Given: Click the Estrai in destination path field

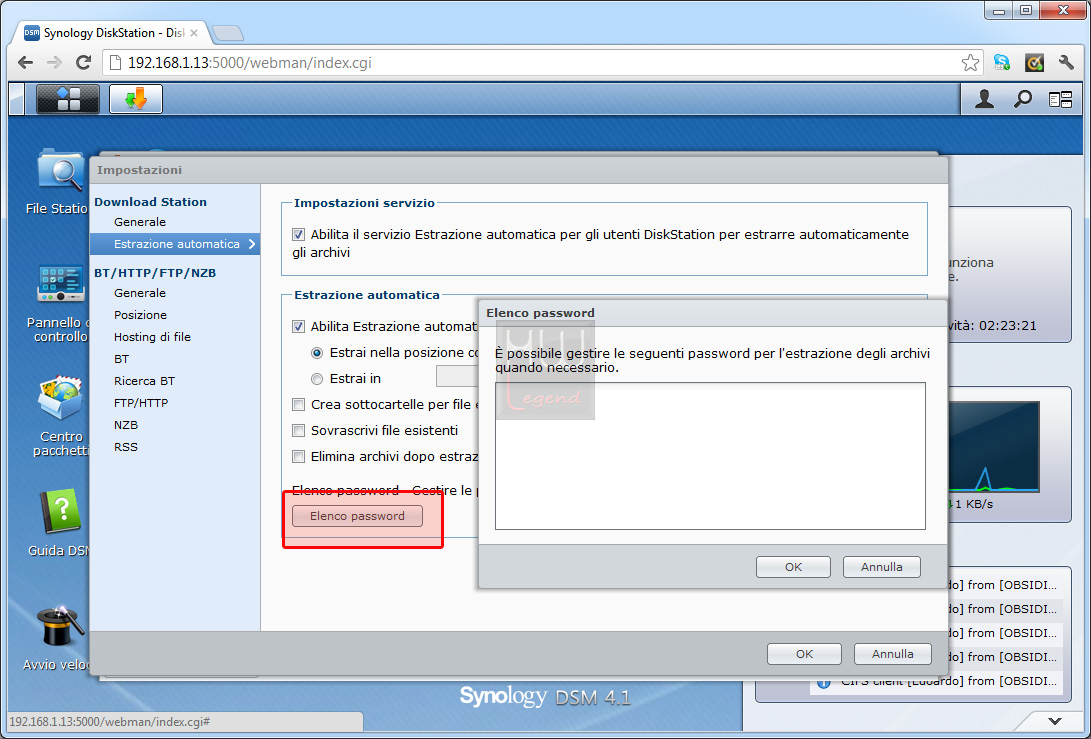Looking at the screenshot, I should tap(457, 376).
